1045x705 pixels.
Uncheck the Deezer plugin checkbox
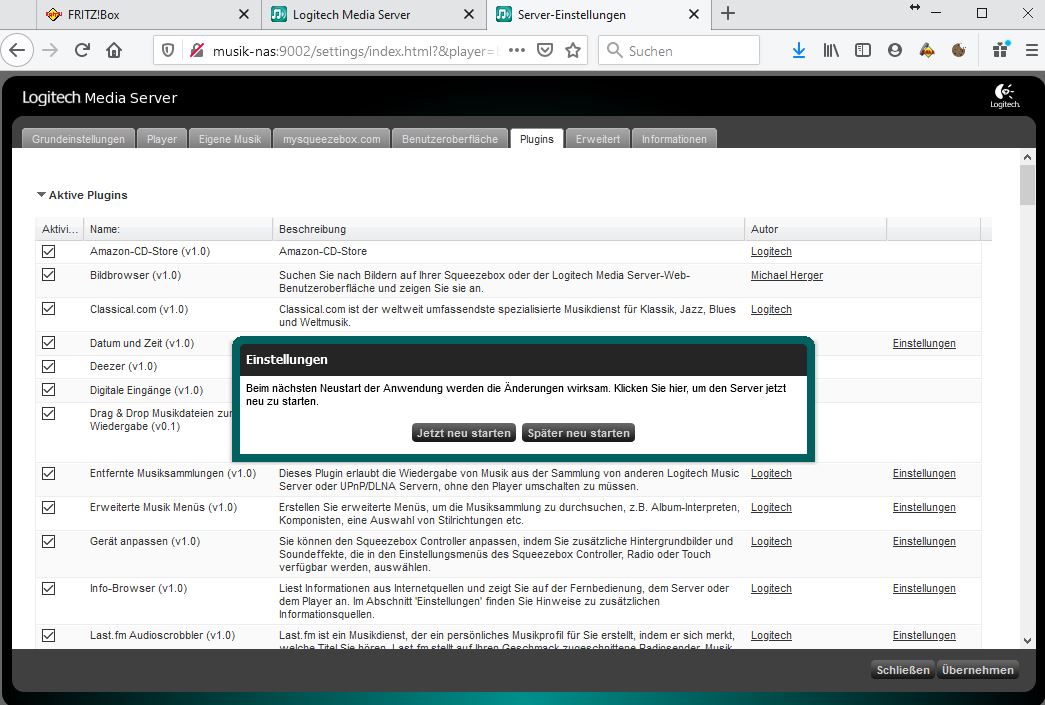click(x=49, y=366)
